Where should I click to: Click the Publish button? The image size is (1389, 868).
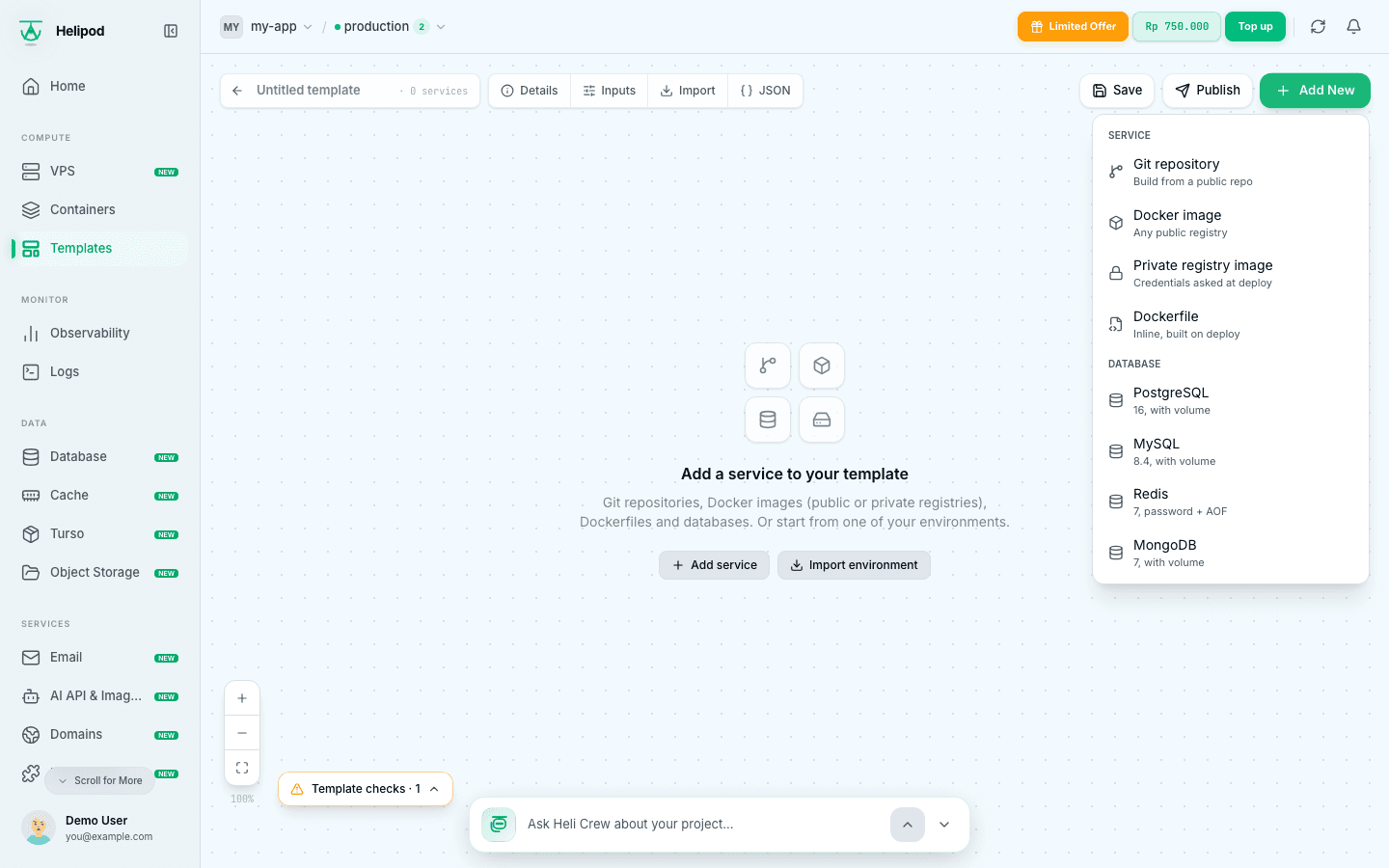pyautogui.click(x=1208, y=91)
